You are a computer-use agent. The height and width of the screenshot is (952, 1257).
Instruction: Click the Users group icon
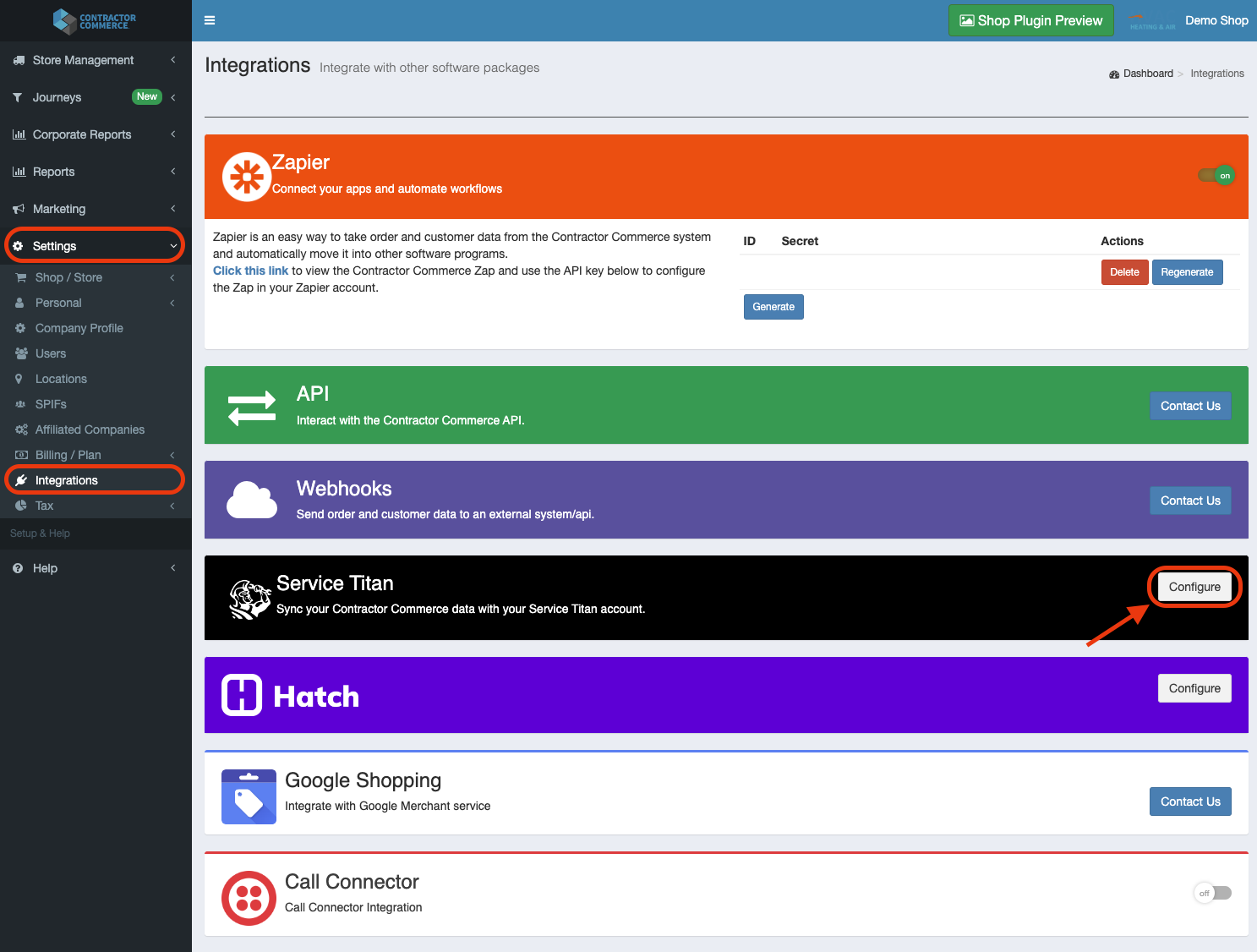tap(22, 353)
